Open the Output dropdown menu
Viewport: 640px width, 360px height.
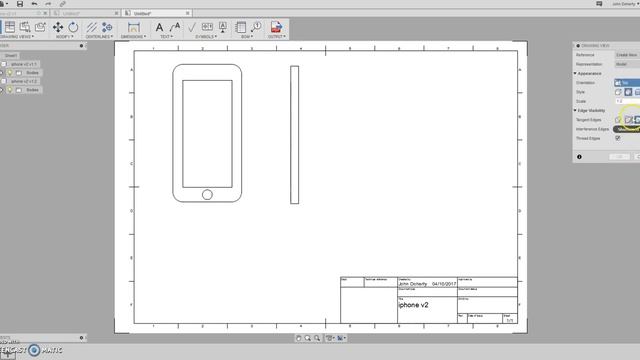pyautogui.click(x=276, y=37)
